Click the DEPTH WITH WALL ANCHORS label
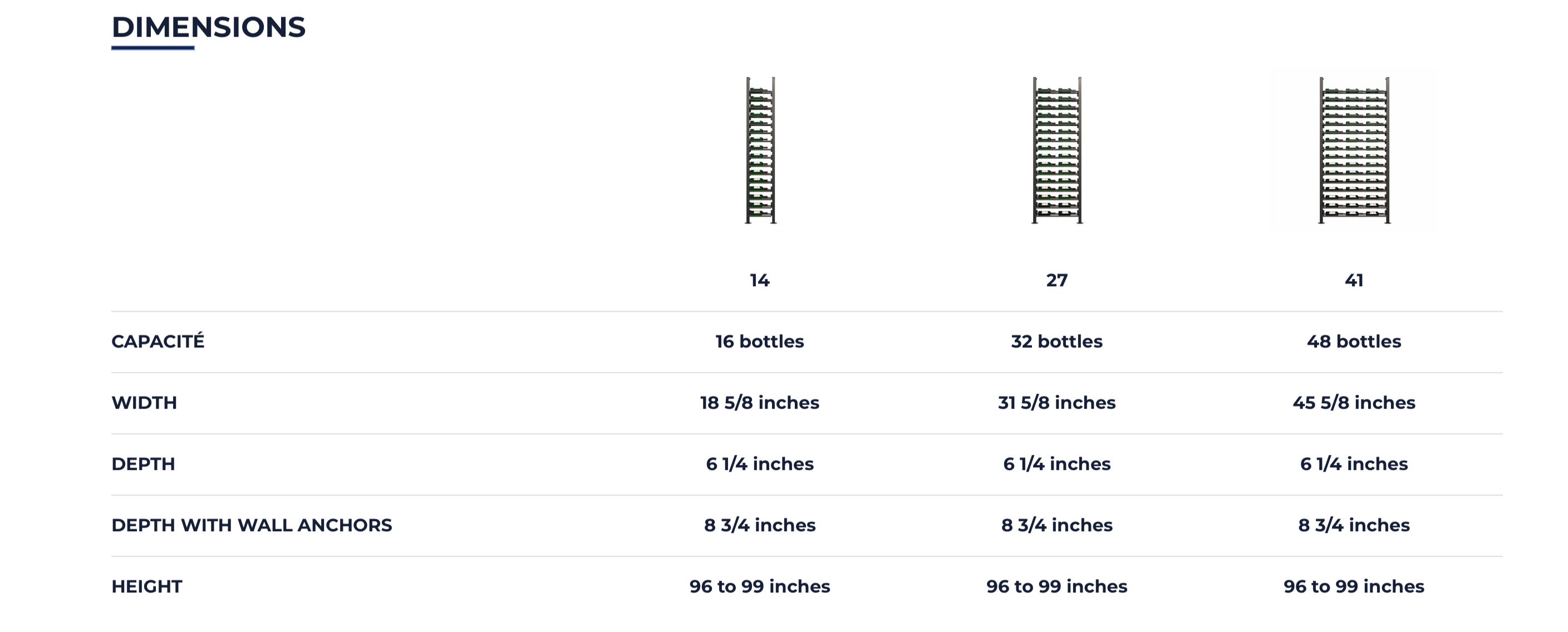1568x632 pixels. point(252,526)
